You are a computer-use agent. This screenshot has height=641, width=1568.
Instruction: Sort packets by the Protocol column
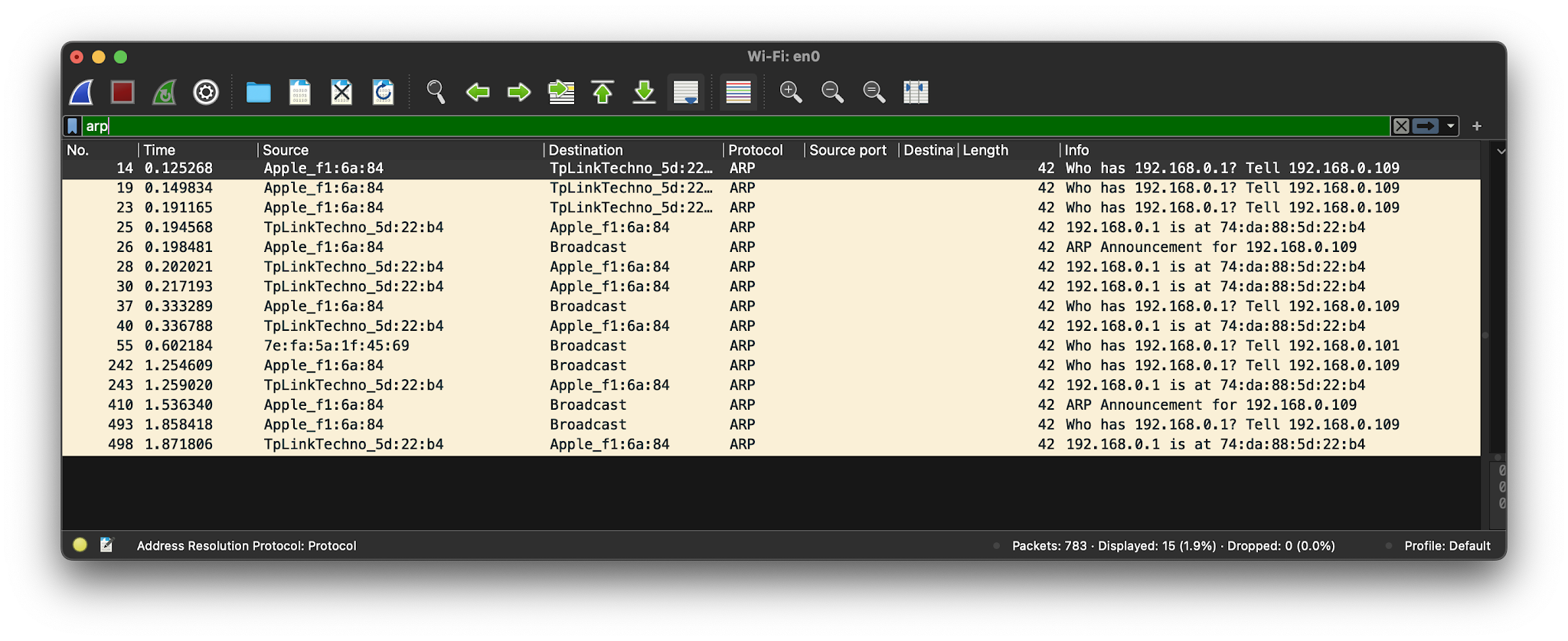[x=763, y=150]
